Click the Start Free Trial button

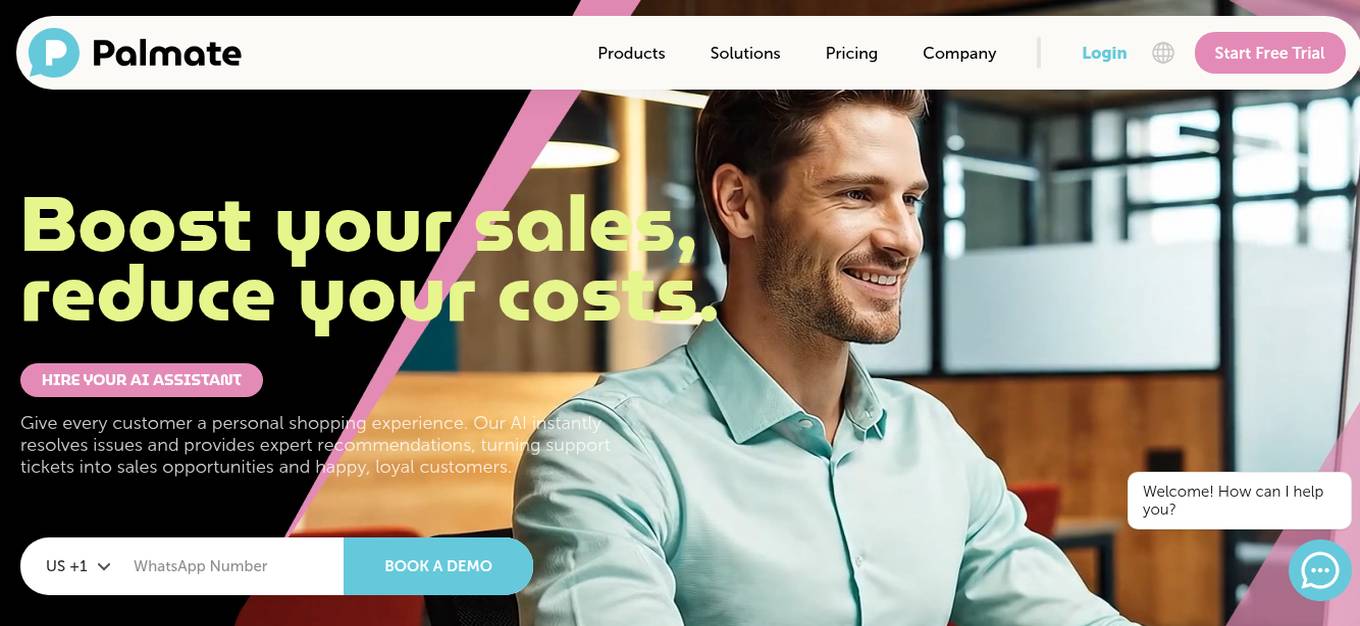[1270, 53]
